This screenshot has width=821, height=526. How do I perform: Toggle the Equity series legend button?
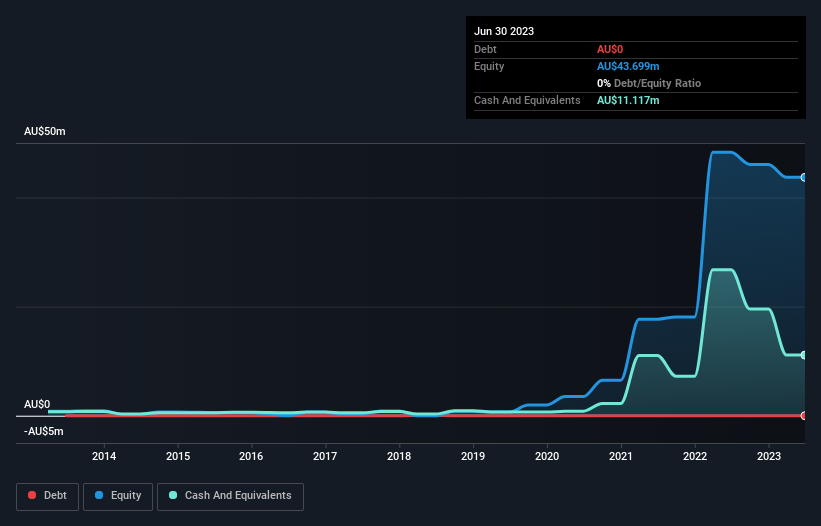click(118, 496)
